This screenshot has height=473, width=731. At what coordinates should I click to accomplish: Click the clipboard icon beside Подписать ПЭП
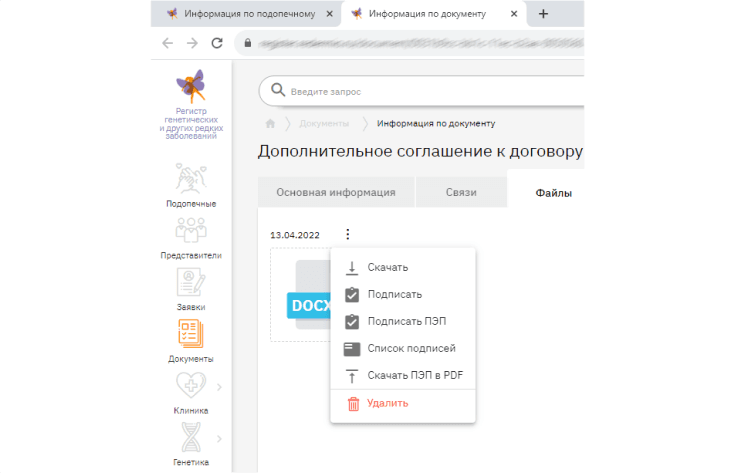[x=352, y=322]
